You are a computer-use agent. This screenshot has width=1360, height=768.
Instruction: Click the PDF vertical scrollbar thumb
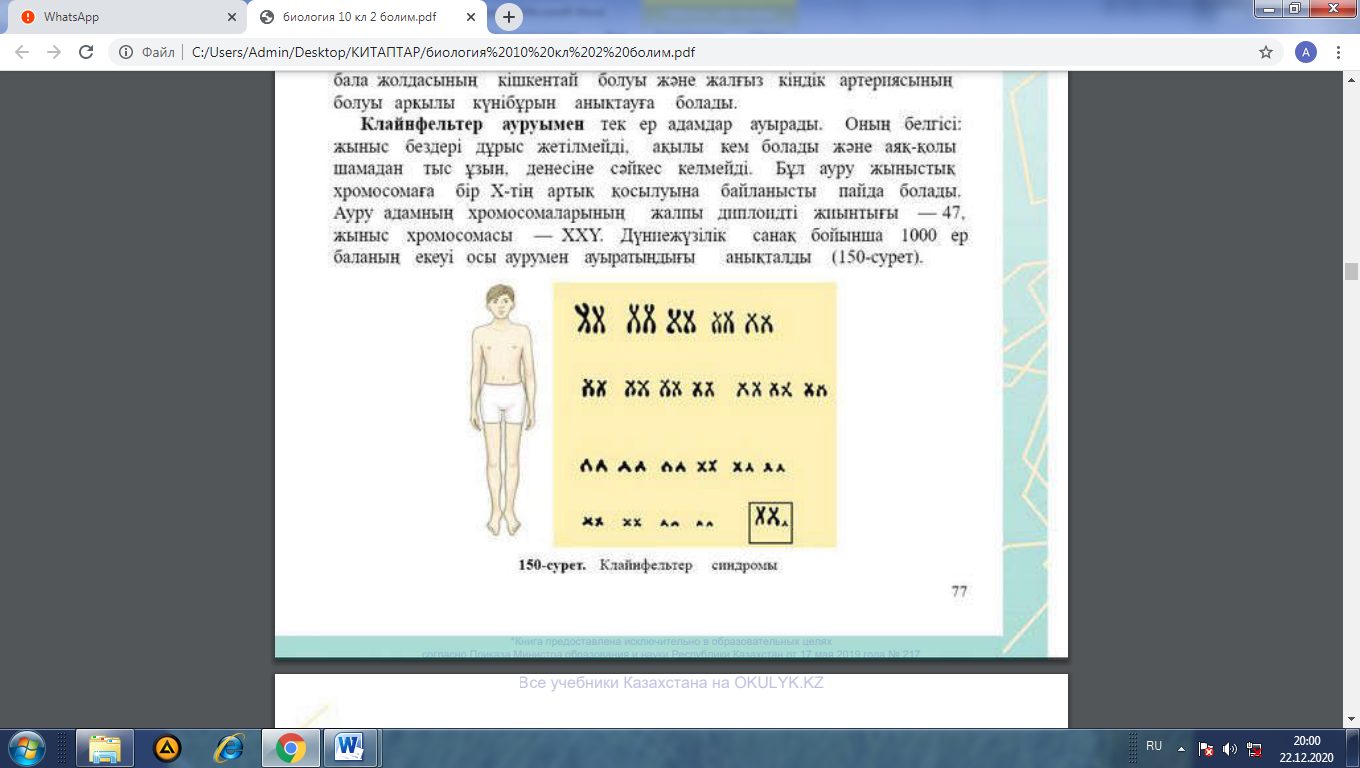coord(1351,271)
